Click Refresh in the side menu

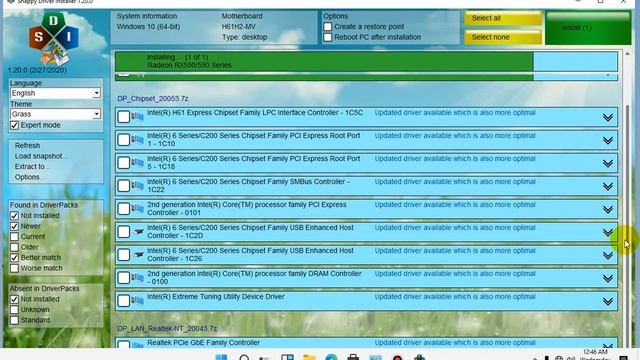[x=27, y=146]
